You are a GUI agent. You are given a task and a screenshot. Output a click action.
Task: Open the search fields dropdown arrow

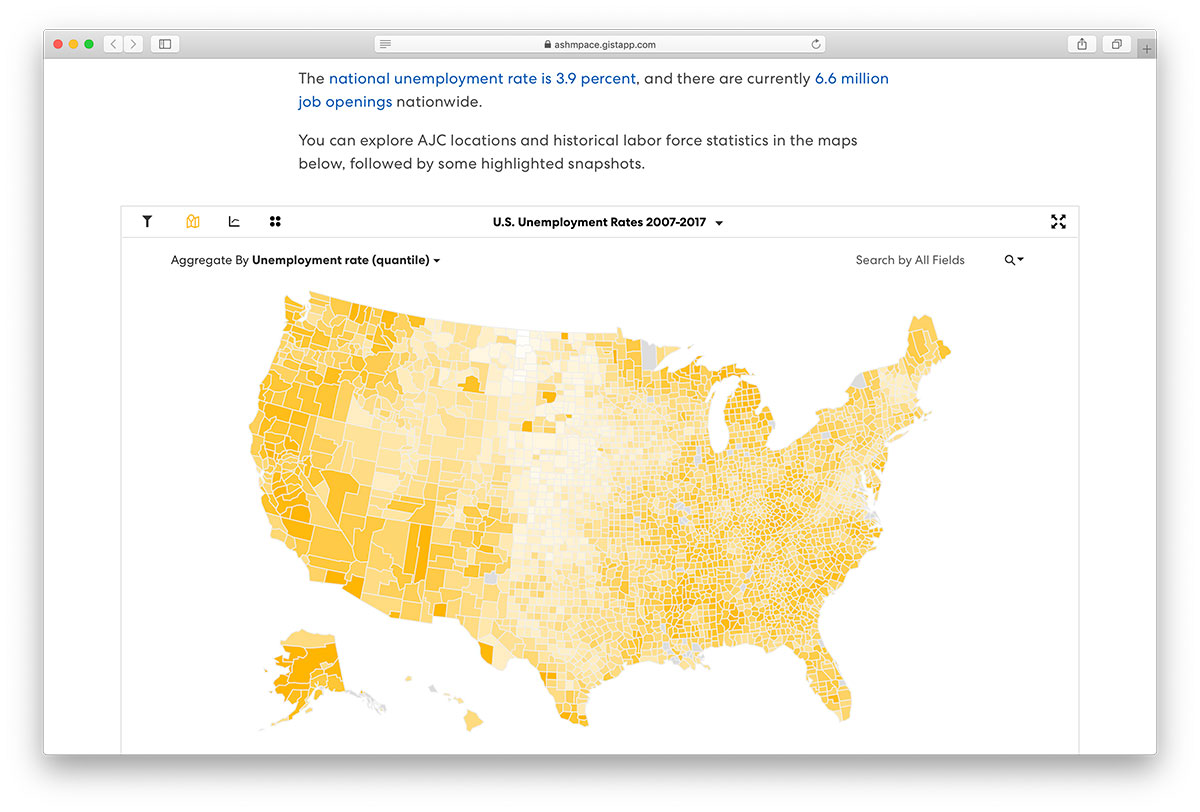(1021, 260)
